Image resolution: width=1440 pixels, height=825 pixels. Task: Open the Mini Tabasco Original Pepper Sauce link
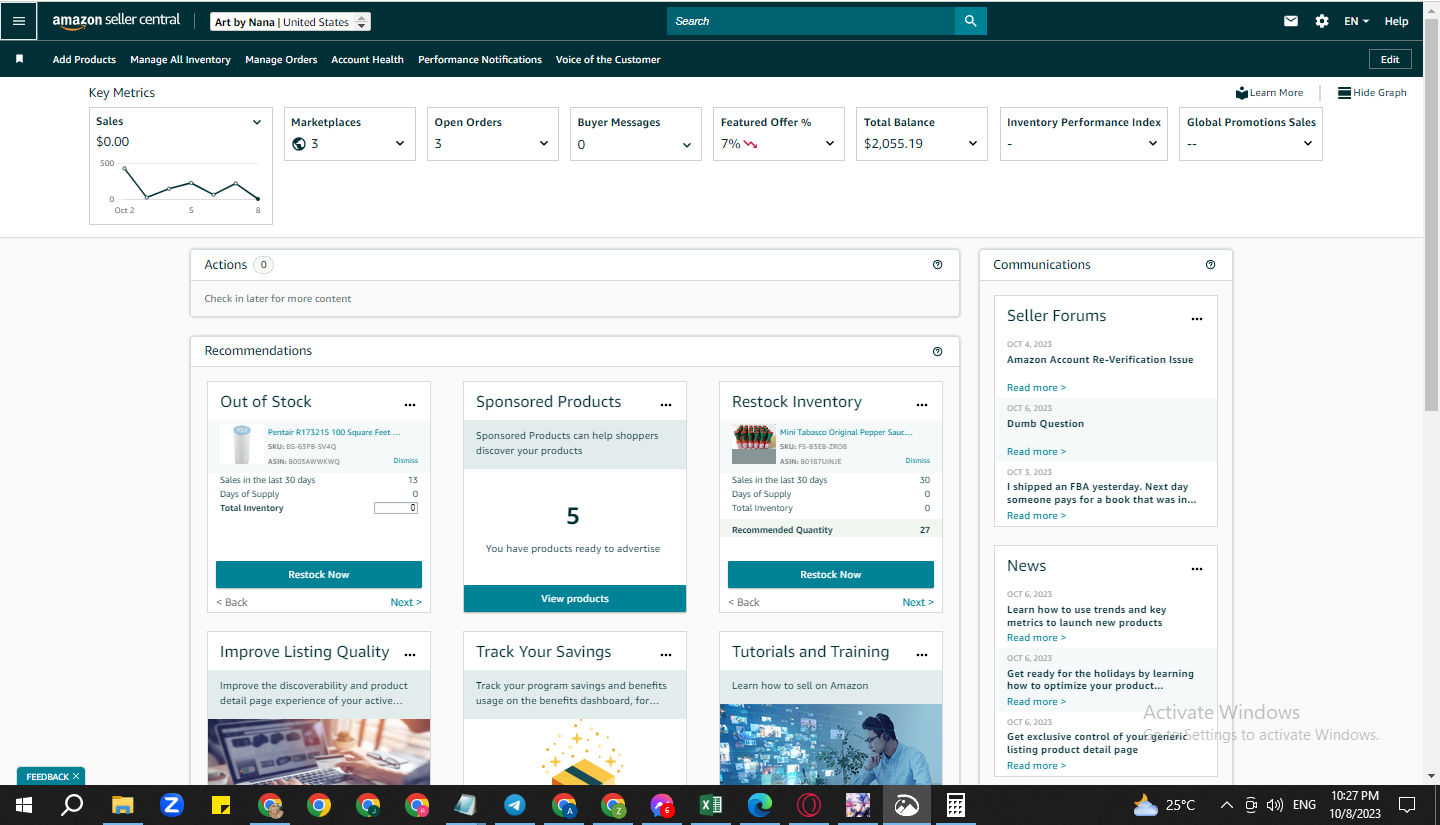(846, 432)
